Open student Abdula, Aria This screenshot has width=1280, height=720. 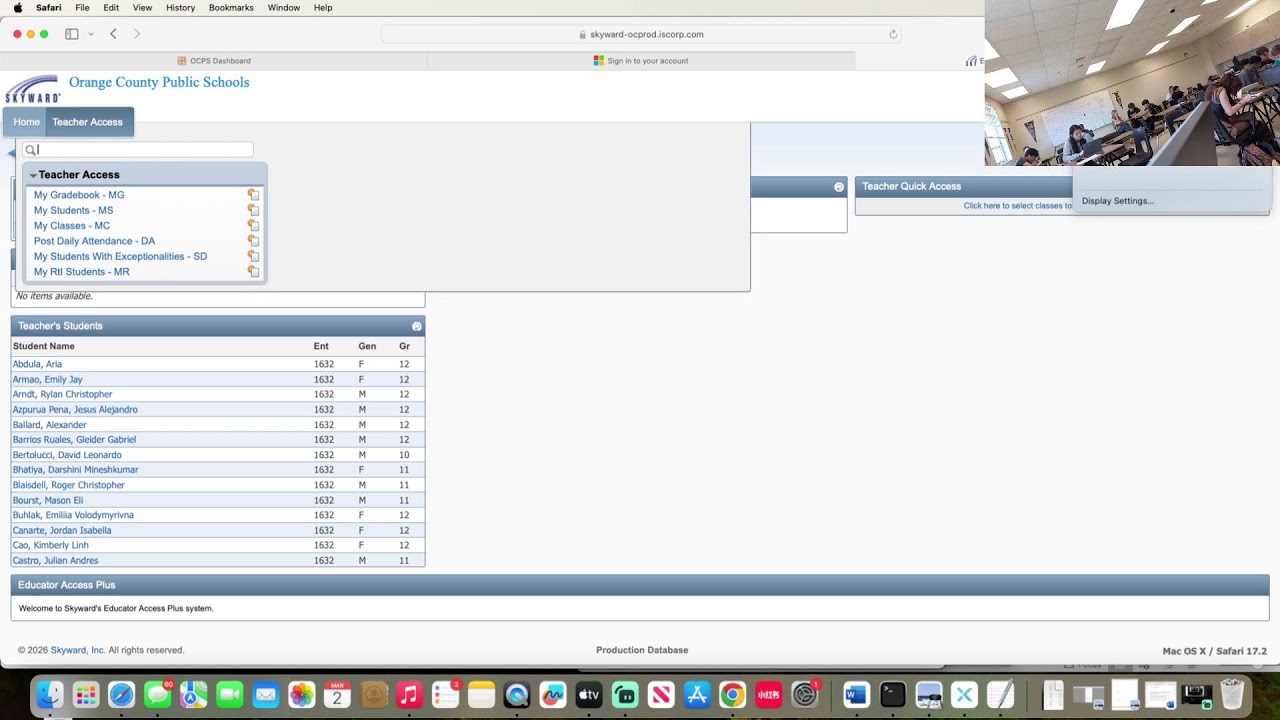click(37, 364)
